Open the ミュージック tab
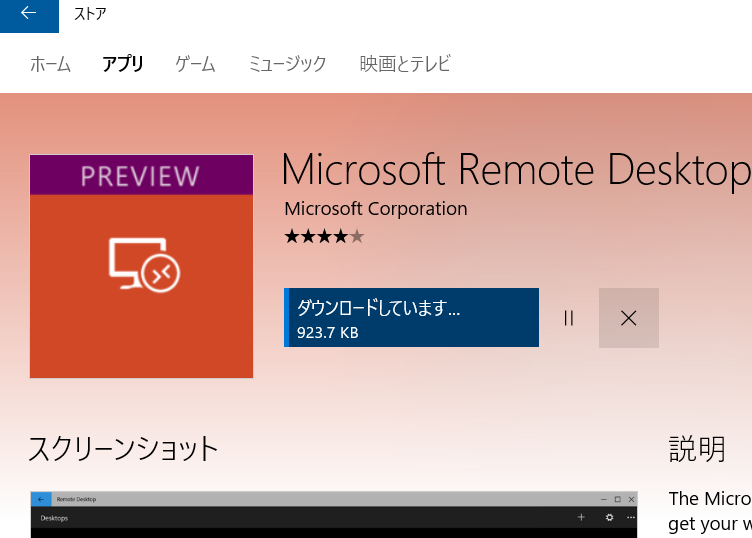Screen dimensions: 752x538 coord(287,64)
